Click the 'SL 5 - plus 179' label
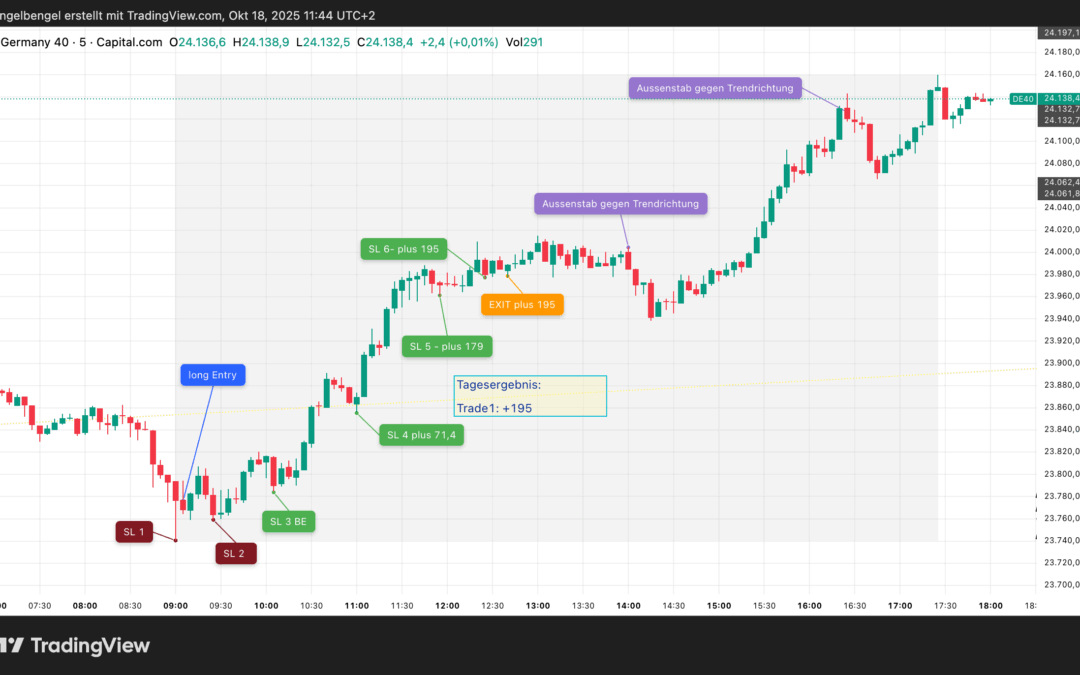1080x675 pixels. click(x=447, y=347)
